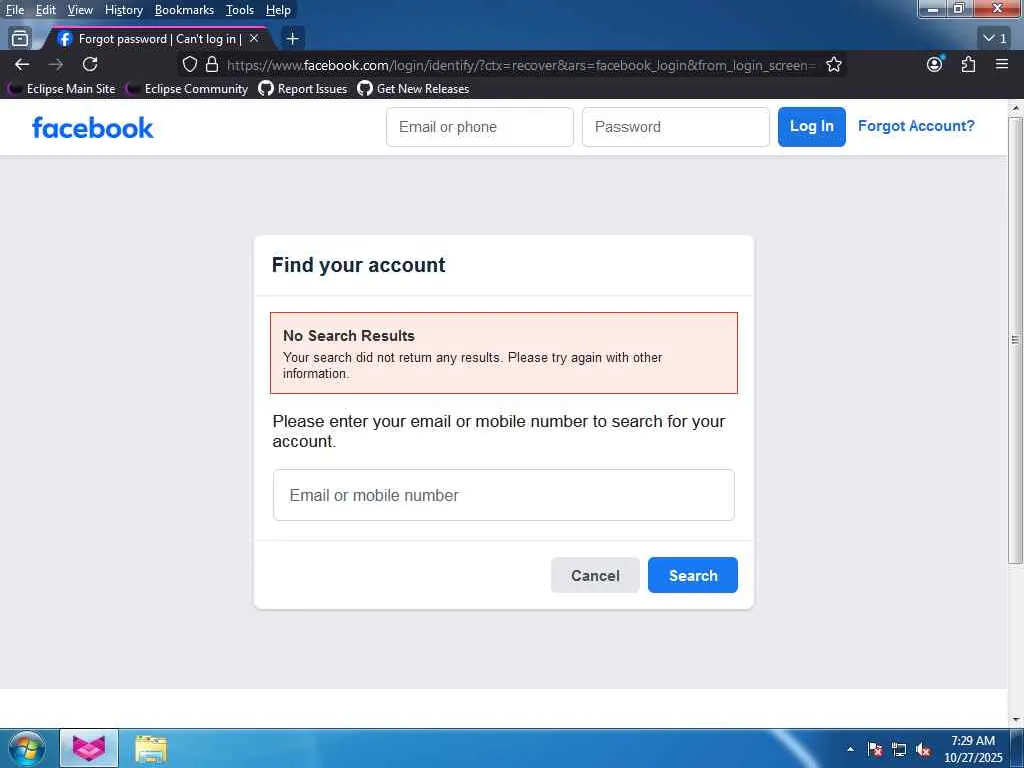Follow the Forgot Account? link

pyautogui.click(x=916, y=126)
